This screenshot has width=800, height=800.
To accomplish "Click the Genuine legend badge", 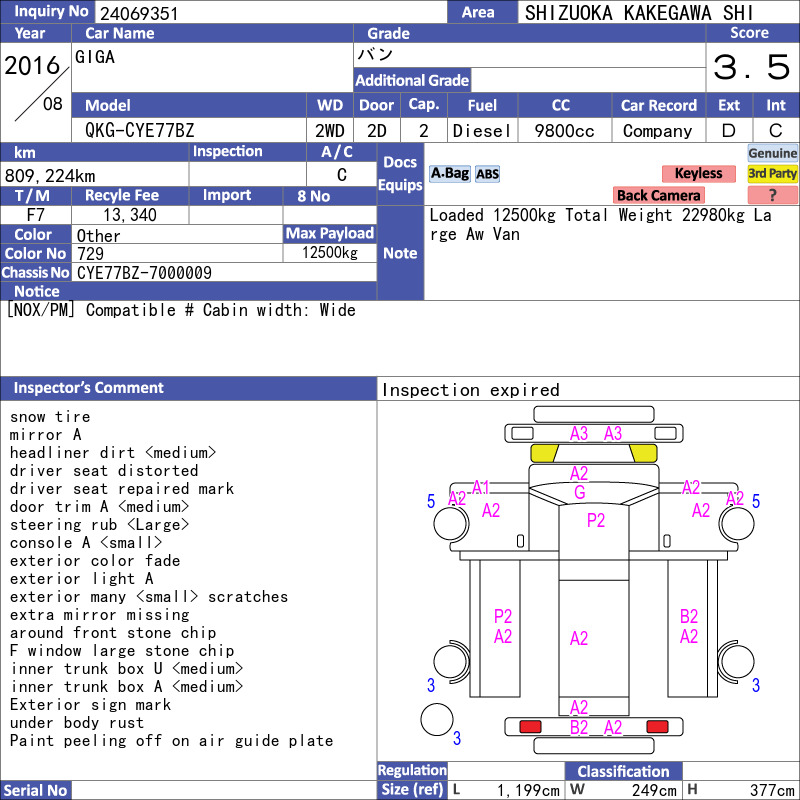I will click(x=772, y=153).
